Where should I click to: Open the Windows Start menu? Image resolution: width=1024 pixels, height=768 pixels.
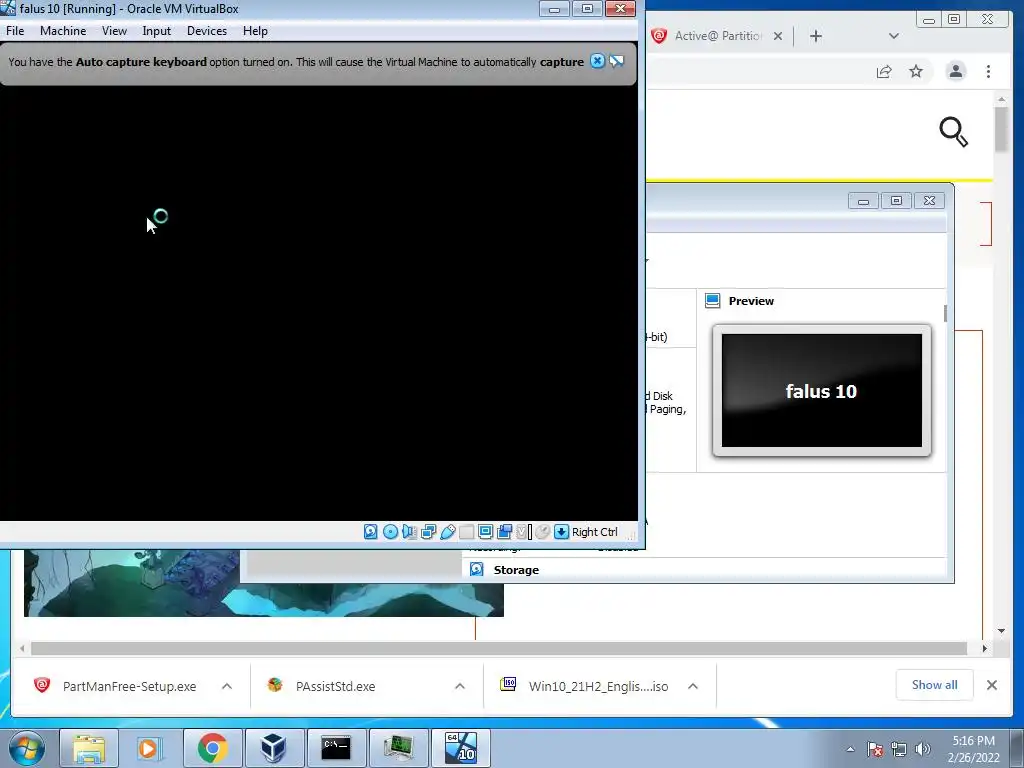pos(27,748)
